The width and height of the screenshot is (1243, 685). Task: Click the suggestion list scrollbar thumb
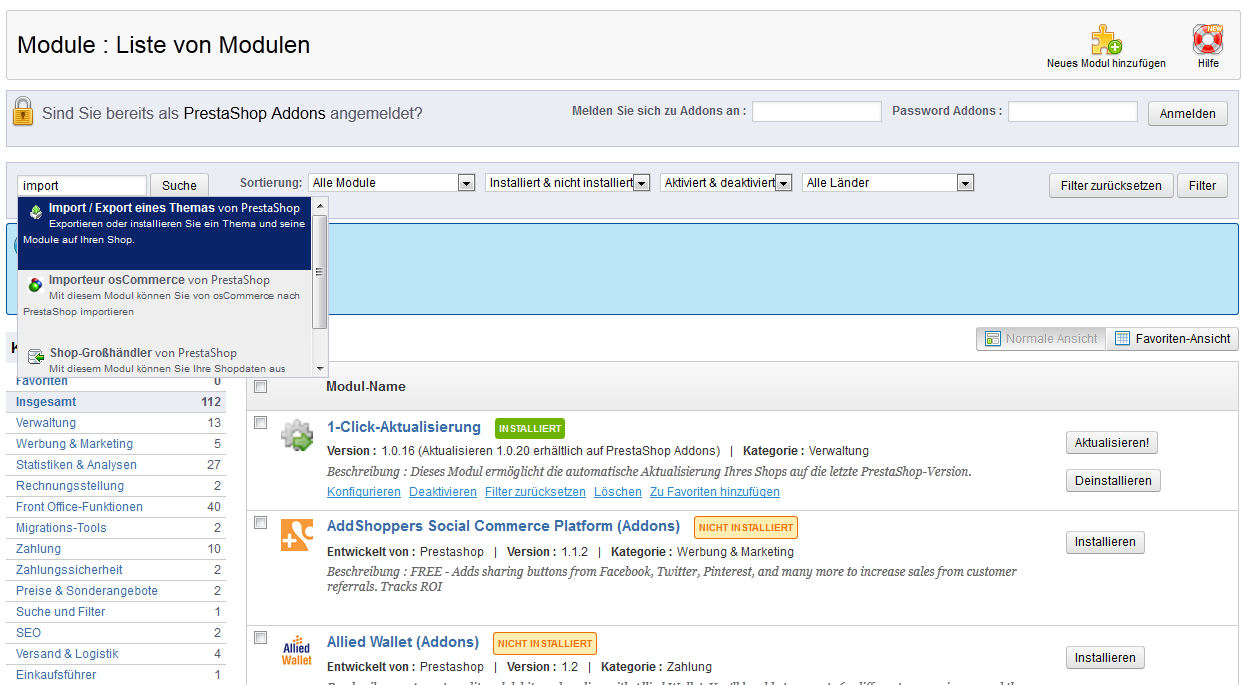(320, 272)
